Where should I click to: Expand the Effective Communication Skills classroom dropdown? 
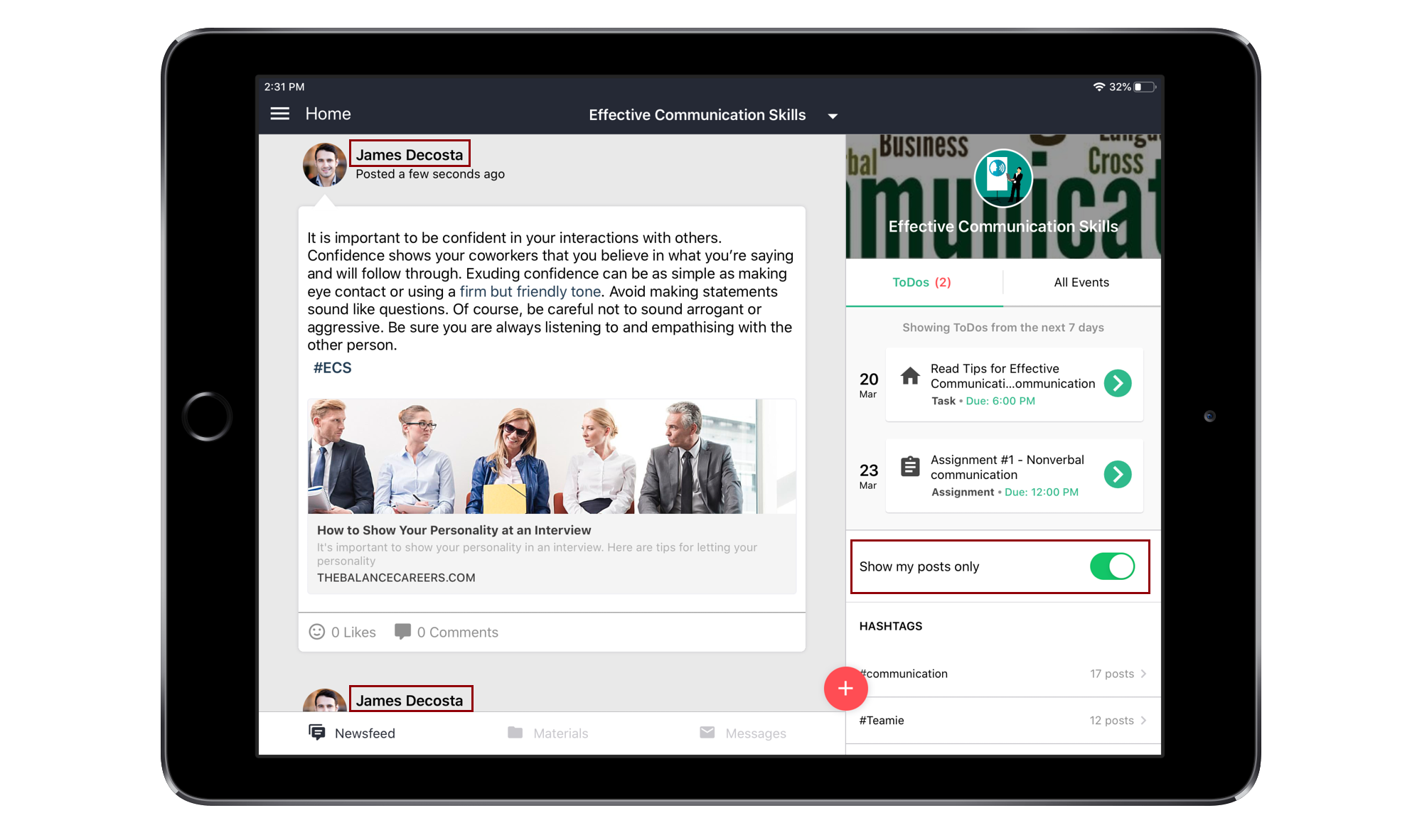(x=833, y=116)
